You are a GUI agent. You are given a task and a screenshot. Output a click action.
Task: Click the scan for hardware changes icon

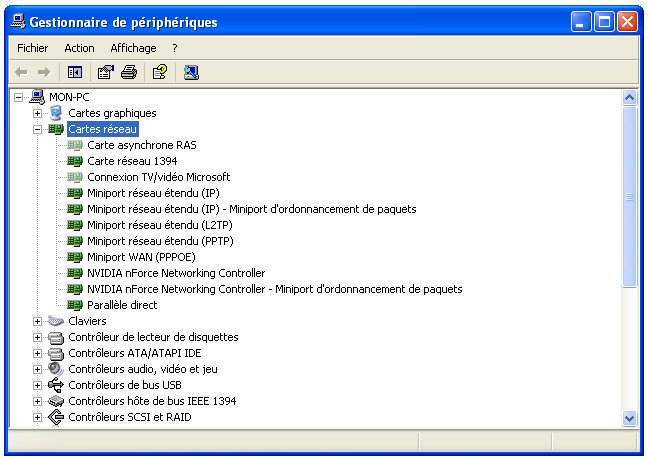point(191,72)
